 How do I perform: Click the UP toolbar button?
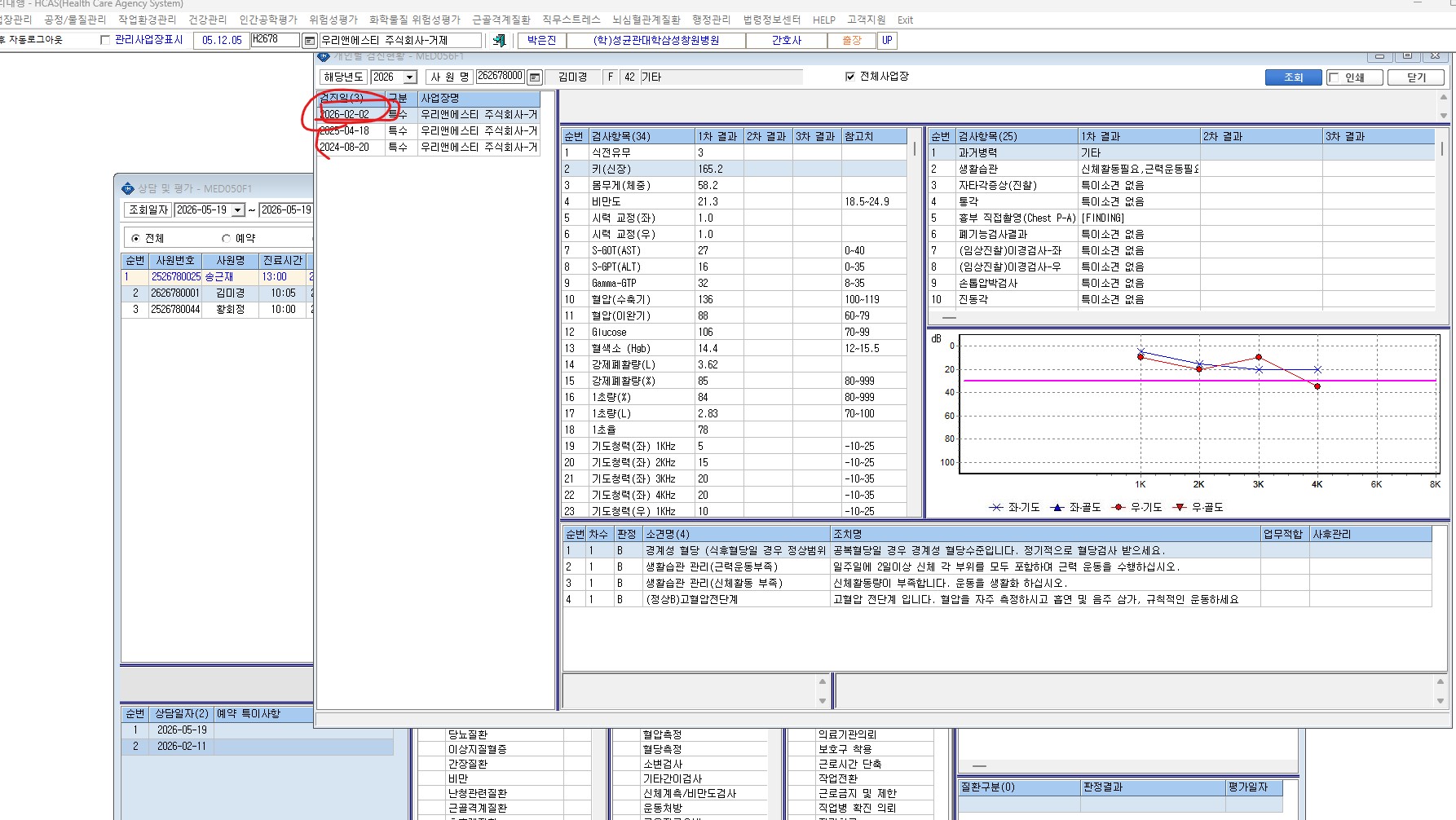click(887, 40)
